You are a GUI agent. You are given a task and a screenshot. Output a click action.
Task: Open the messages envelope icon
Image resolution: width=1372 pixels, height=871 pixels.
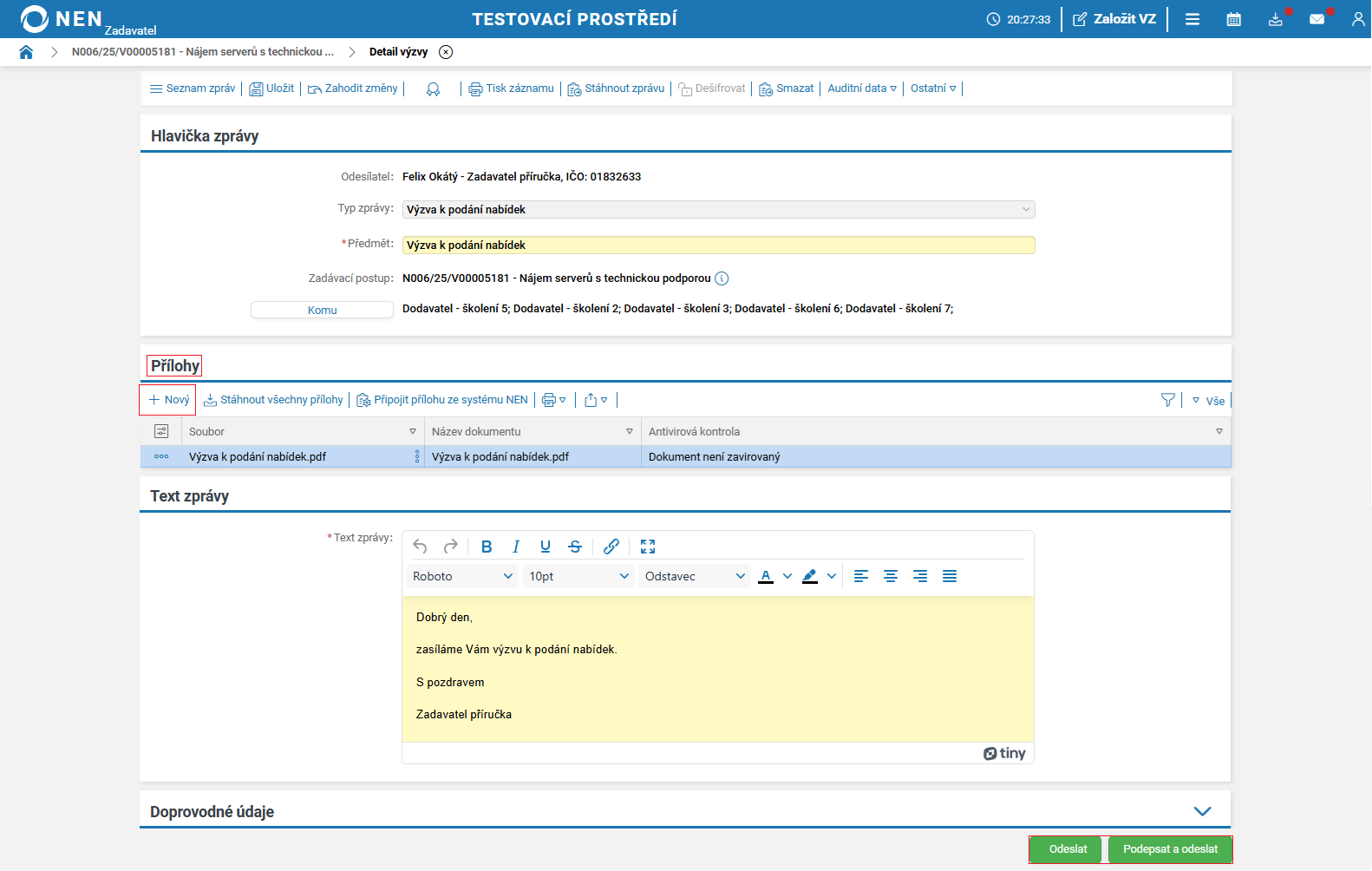(1316, 19)
